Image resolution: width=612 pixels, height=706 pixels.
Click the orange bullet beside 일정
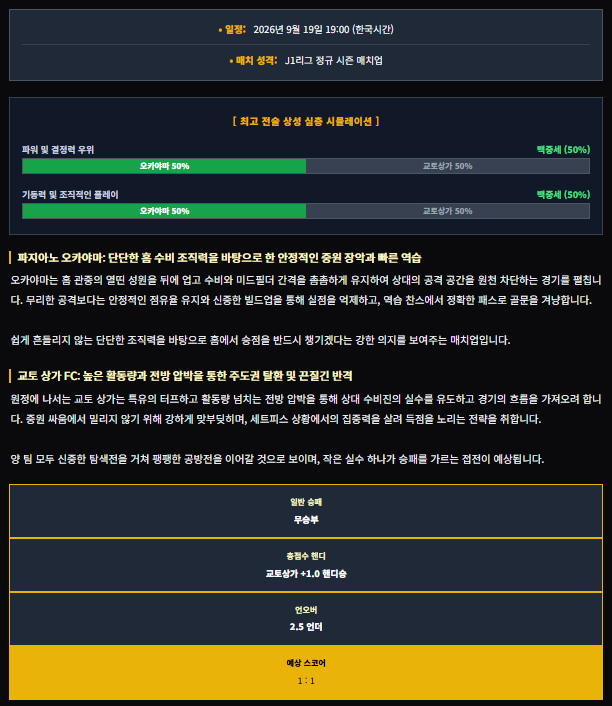pyautogui.click(x=220, y=30)
